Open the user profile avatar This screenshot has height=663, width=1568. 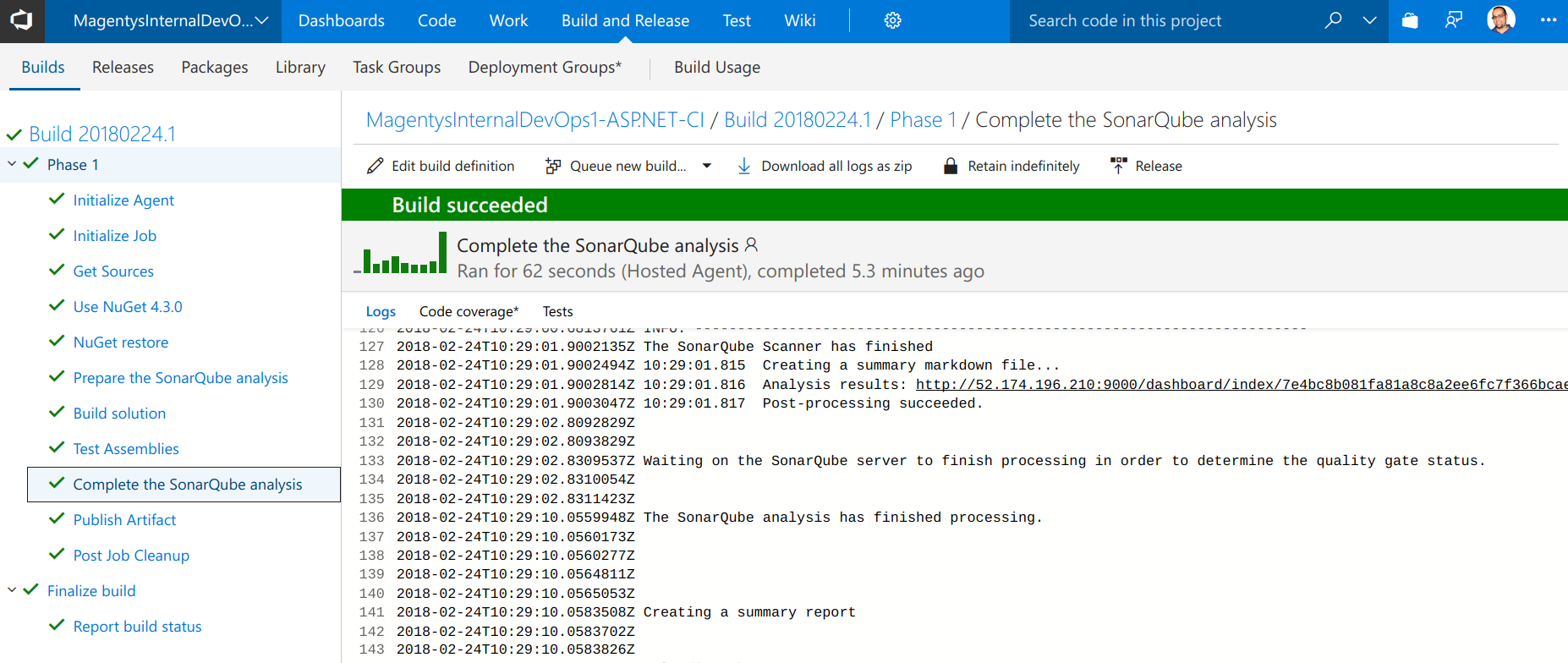click(x=1500, y=20)
